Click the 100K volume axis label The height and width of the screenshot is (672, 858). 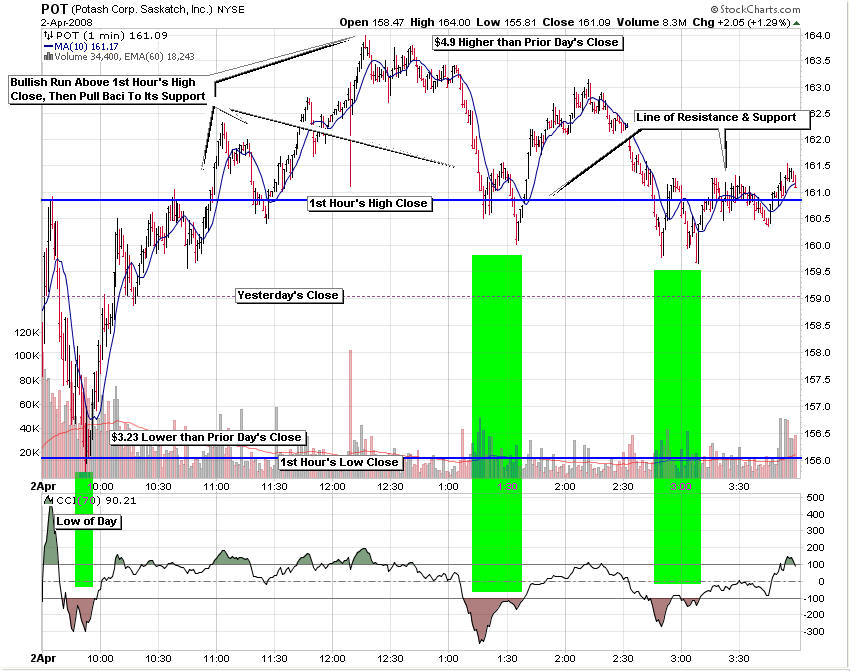click(x=27, y=356)
